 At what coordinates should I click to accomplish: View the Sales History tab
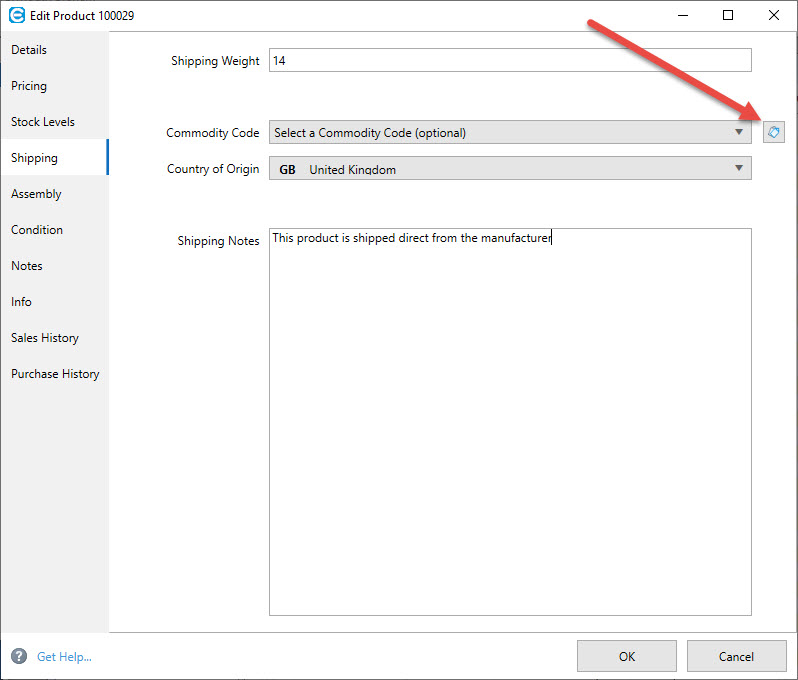click(x=45, y=338)
